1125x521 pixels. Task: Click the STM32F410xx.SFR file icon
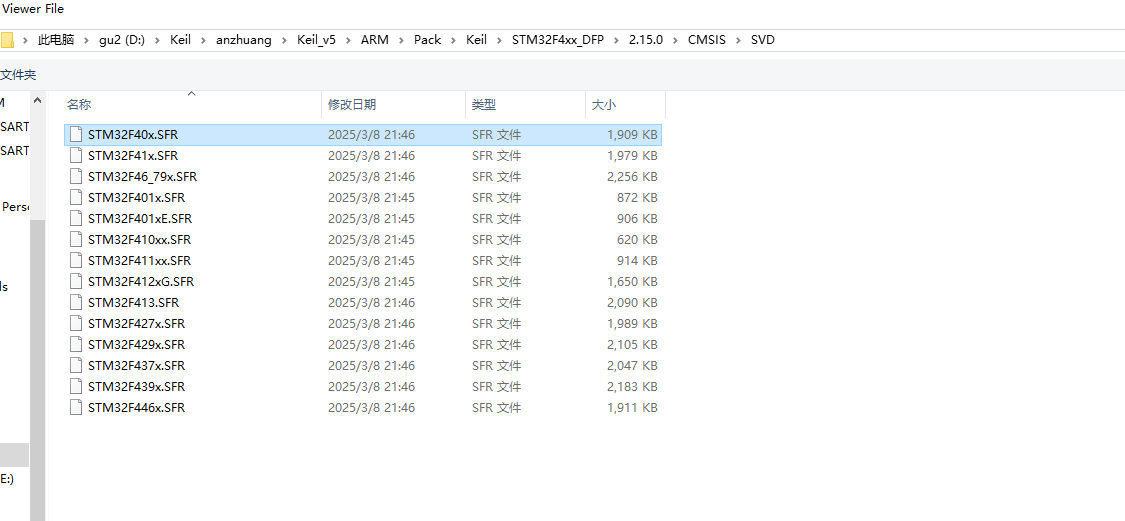pyautogui.click(x=76, y=239)
